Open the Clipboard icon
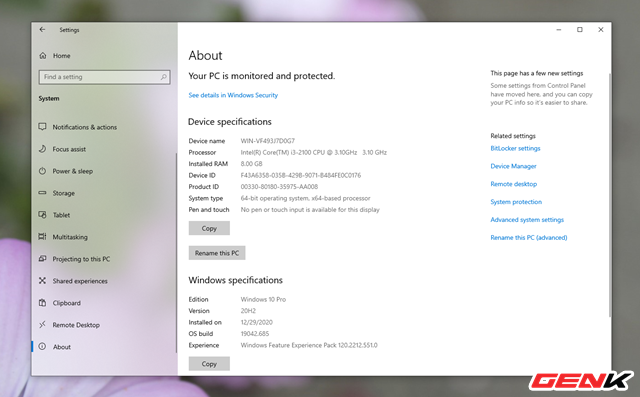This screenshot has height=397, width=640. click(x=42, y=303)
